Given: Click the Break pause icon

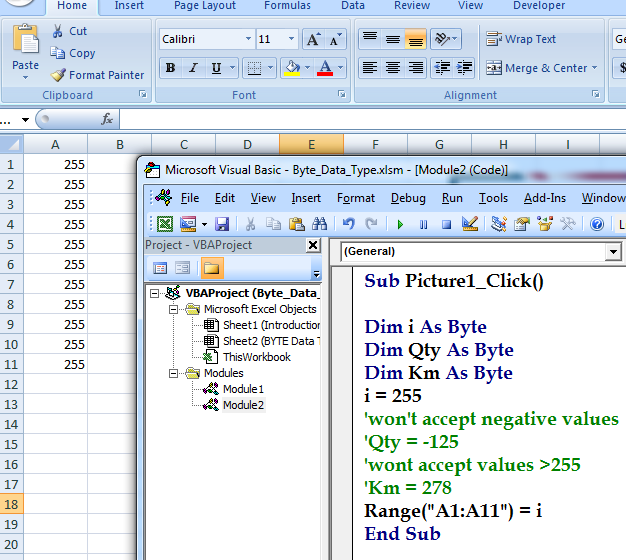Looking at the screenshot, I should pyautogui.click(x=423, y=224).
